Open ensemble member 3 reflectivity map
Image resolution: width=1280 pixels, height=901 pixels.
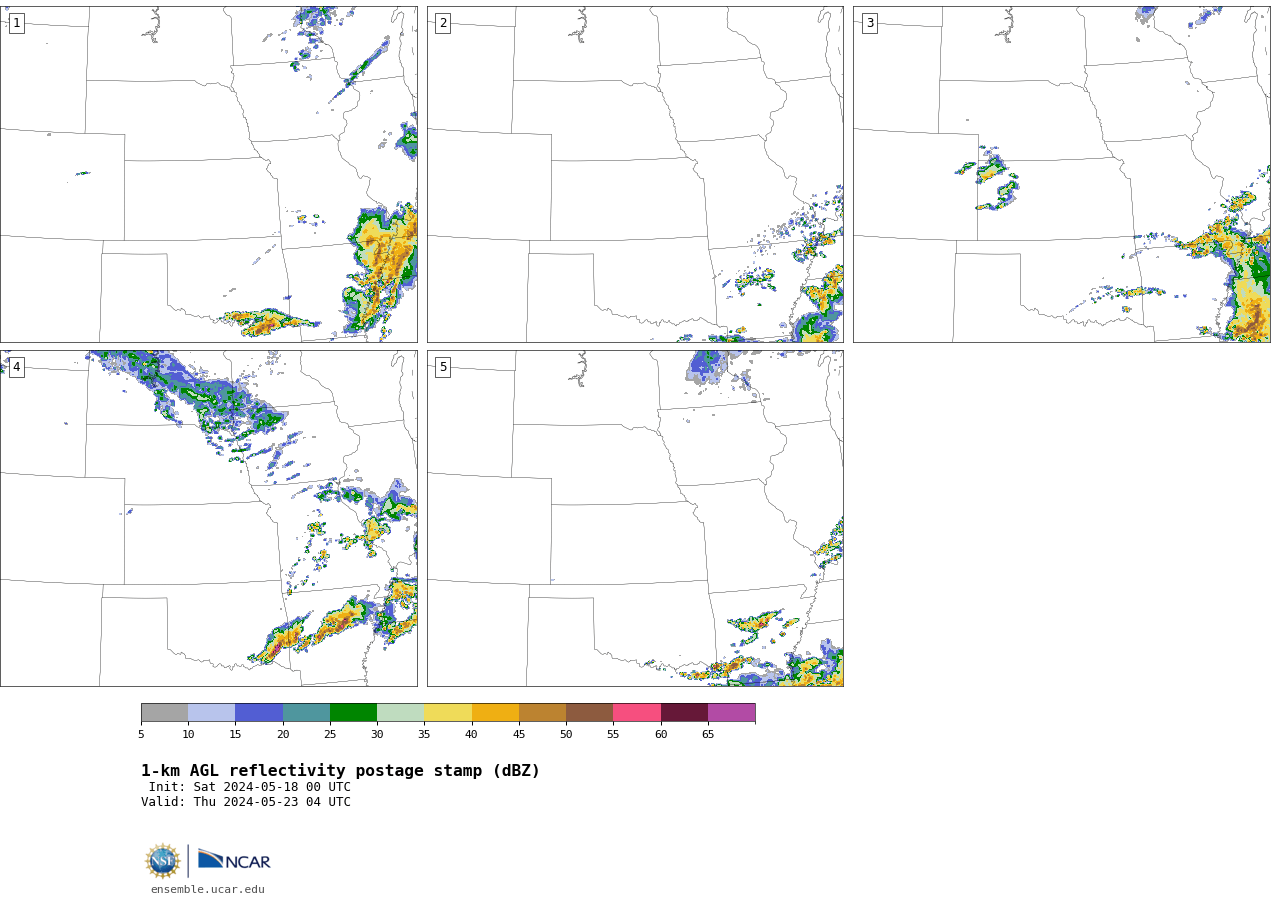(1061, 174)
